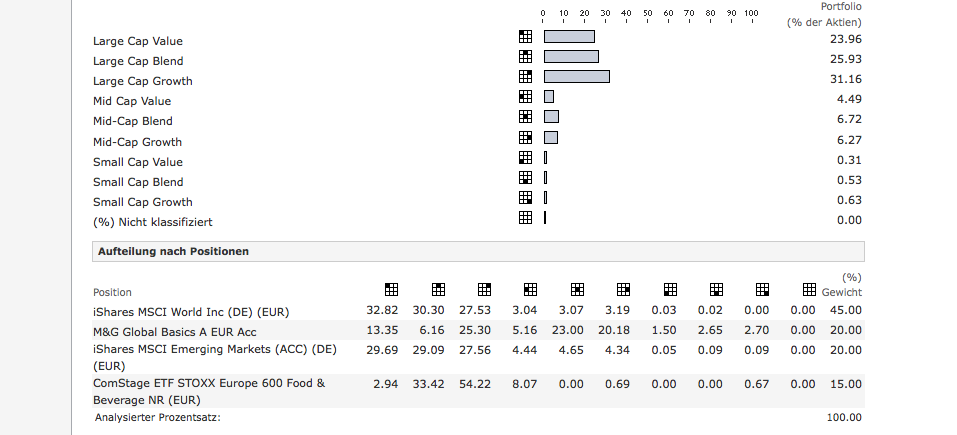Viewport: 957px width, 435px height.
Task: Click the Gewicht column header
Action: 841,292
